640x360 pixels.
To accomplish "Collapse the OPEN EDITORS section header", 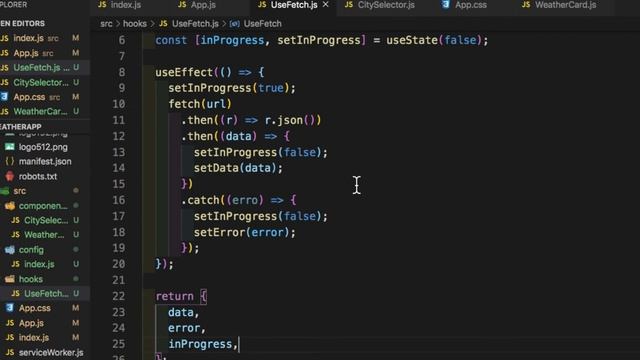I will click(x=22, y=24).
